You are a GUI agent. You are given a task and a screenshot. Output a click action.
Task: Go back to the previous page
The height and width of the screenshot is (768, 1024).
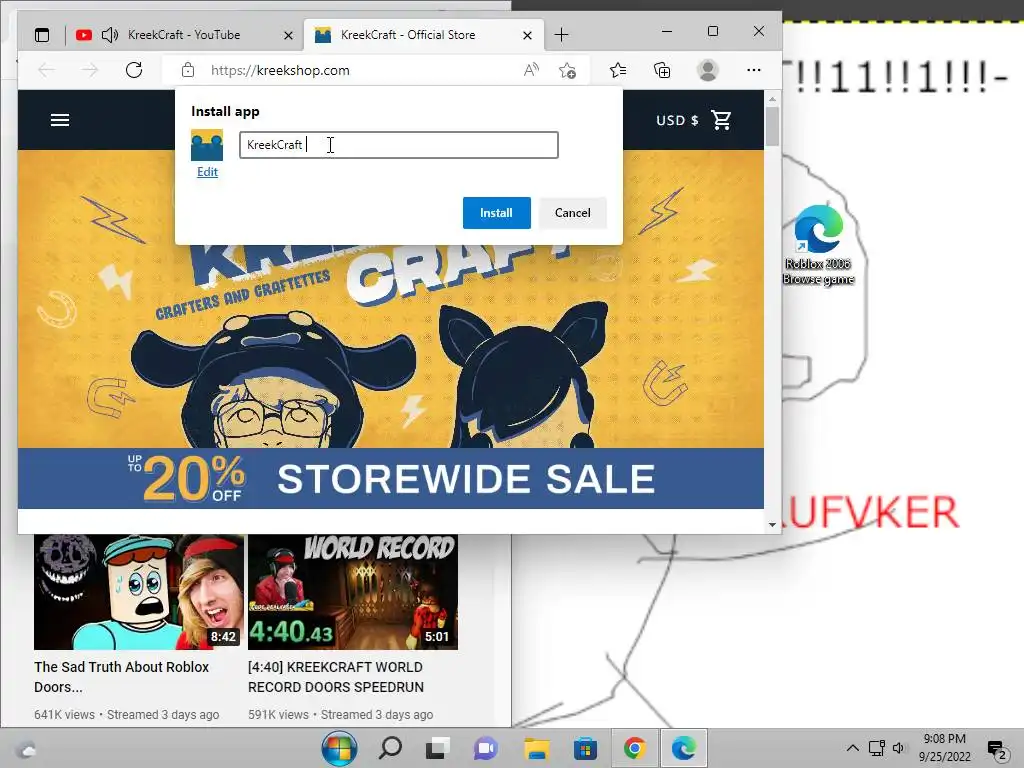[46, 70]
